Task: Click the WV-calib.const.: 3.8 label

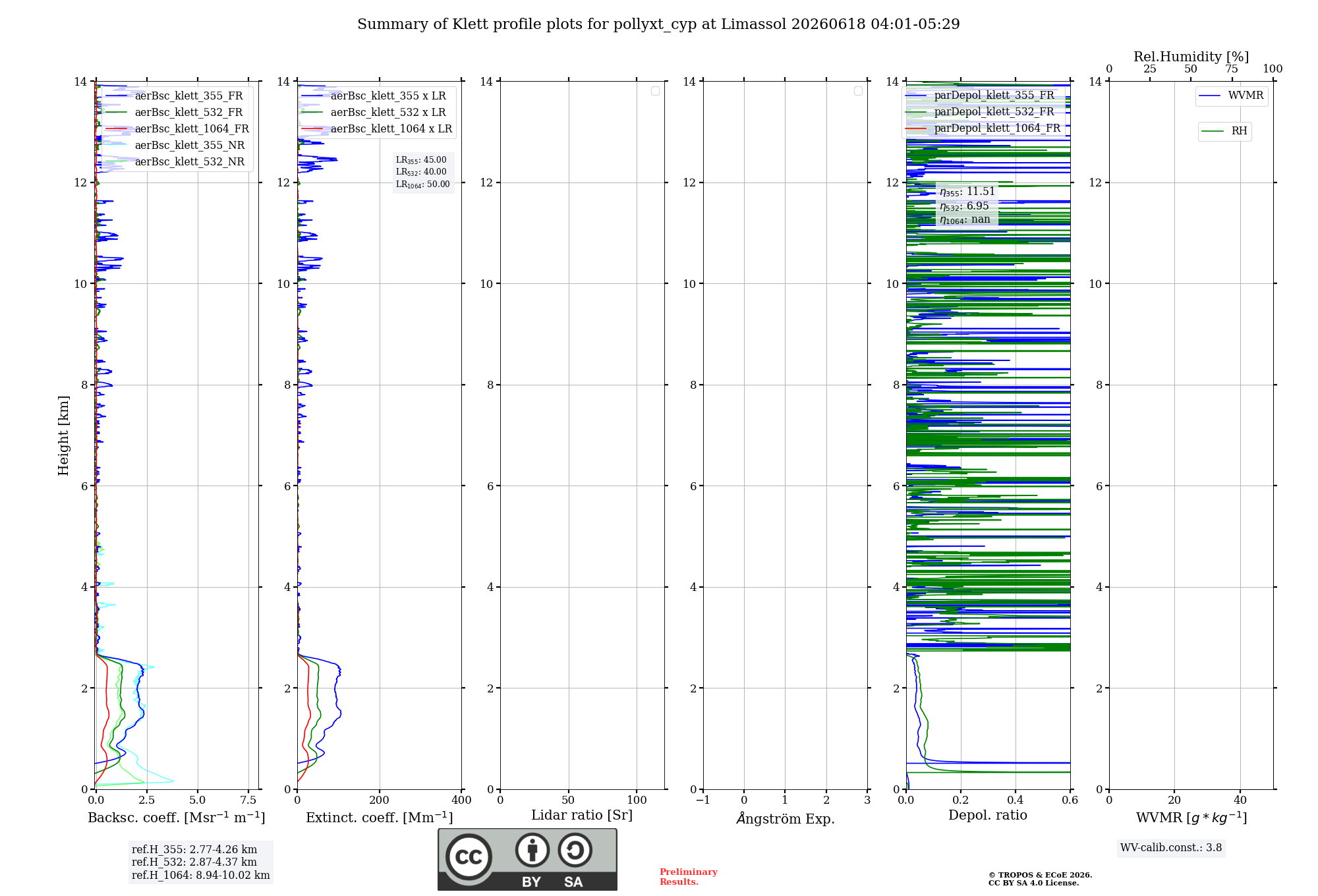Action: pos(1171,848)
